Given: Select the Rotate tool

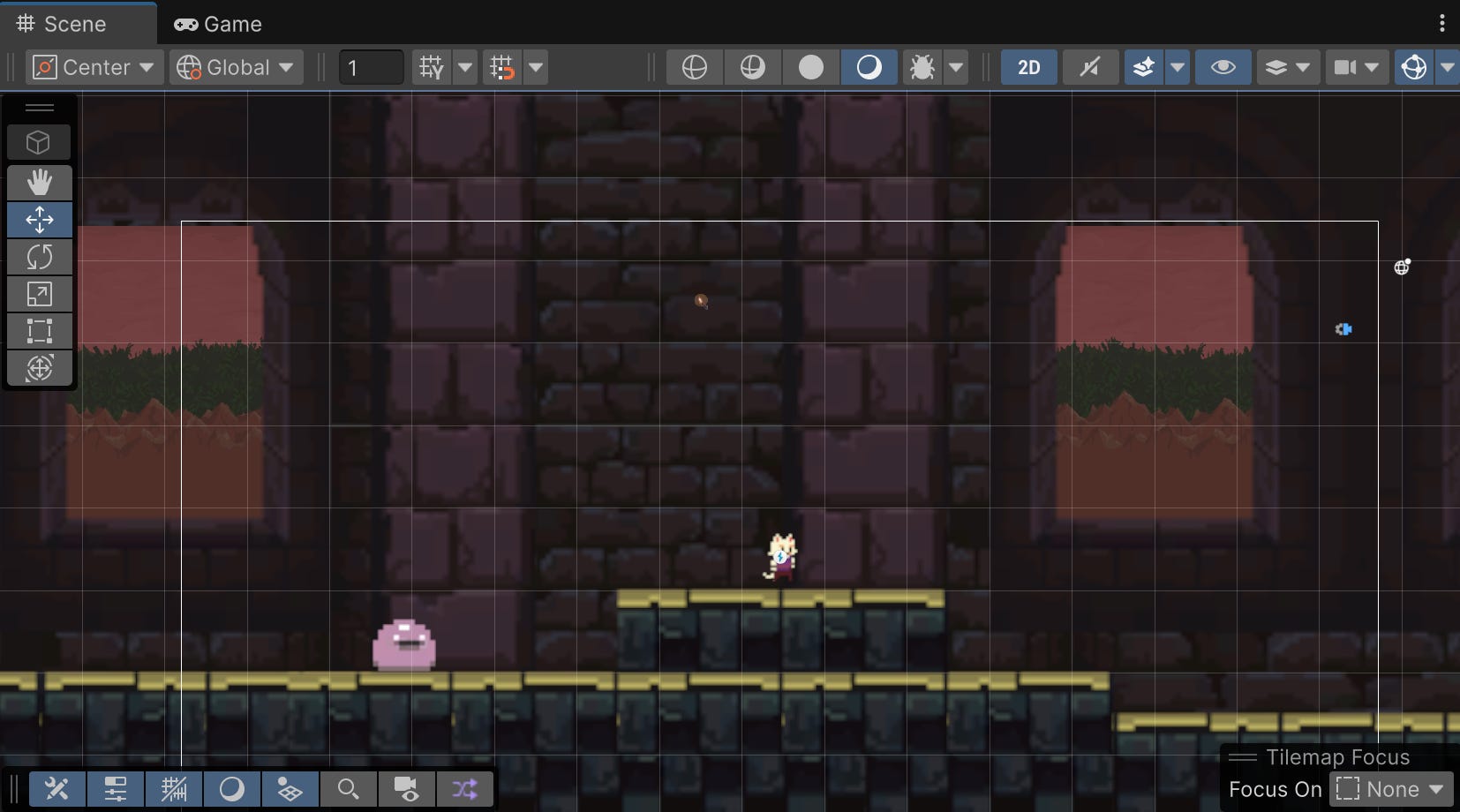Looking at the screenshot, I should click(40, 257).
